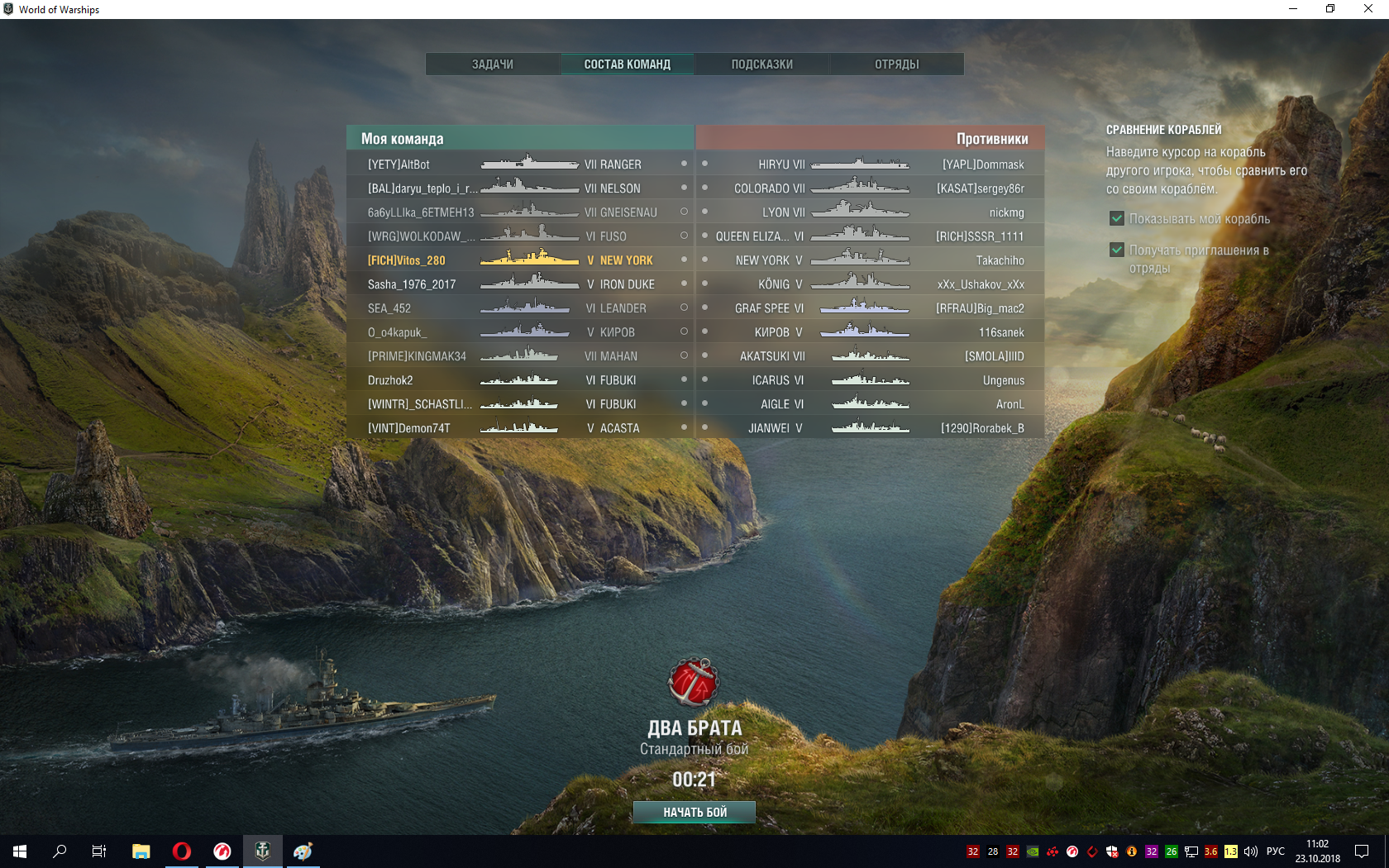Click the status dot next to HIRYU VII
1389x868 pixels.
click(x=704, y=163)
